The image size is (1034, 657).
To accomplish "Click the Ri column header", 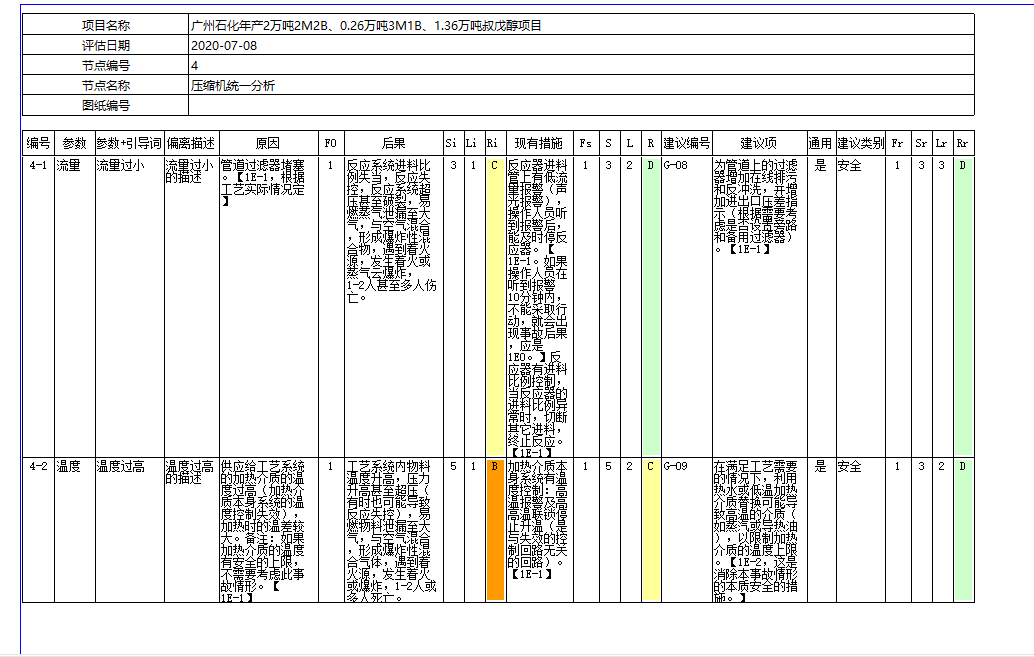I will 495,143.
